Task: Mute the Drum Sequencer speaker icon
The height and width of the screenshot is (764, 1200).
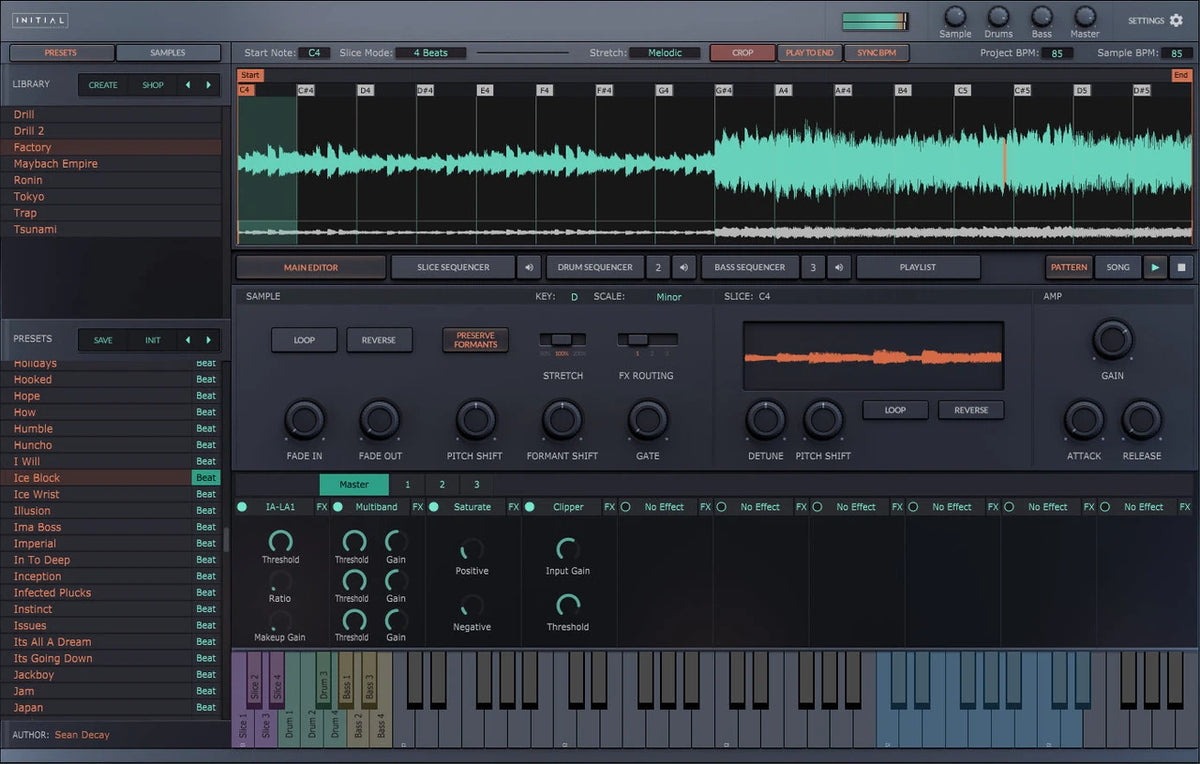Action: (x=685, y=267)
